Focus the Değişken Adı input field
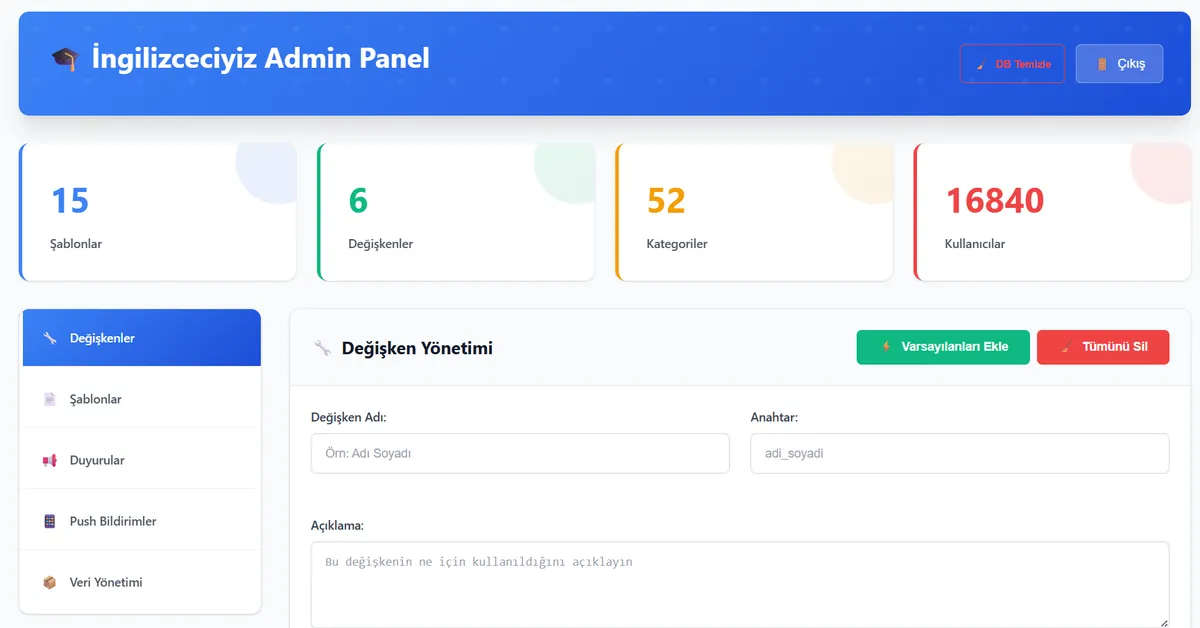Image resolution: width=1200 pixels, height=628 pixels. 520,453
